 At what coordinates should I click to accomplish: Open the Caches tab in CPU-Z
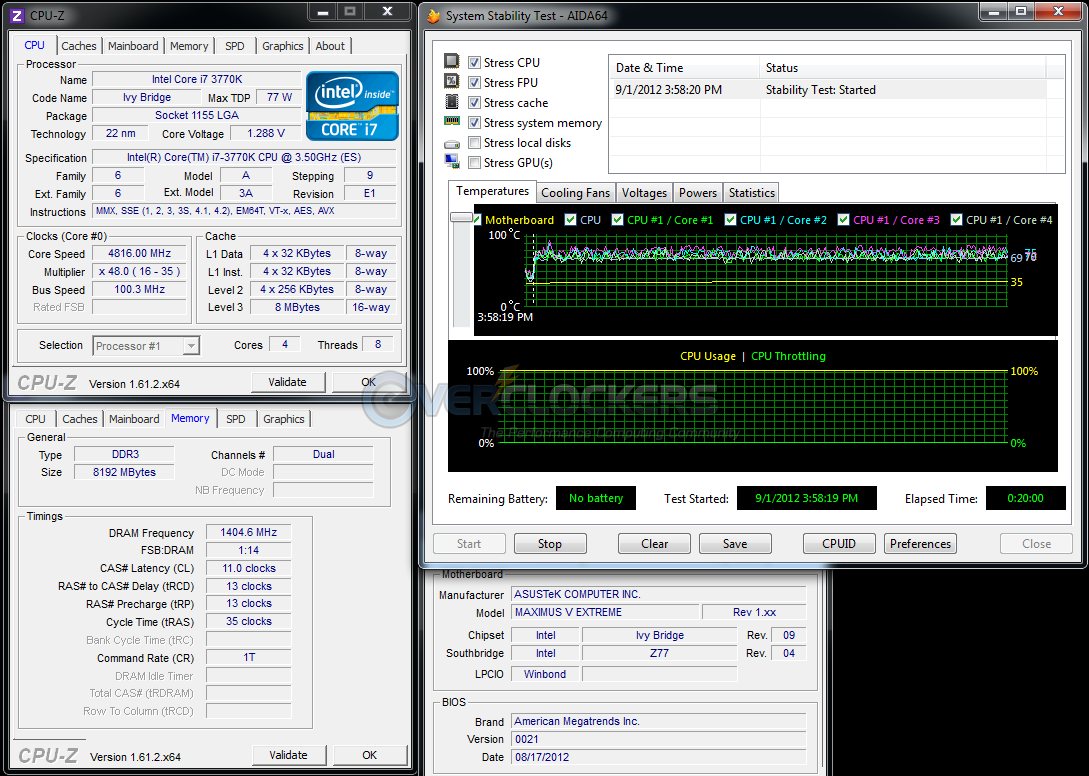[79, 46]
